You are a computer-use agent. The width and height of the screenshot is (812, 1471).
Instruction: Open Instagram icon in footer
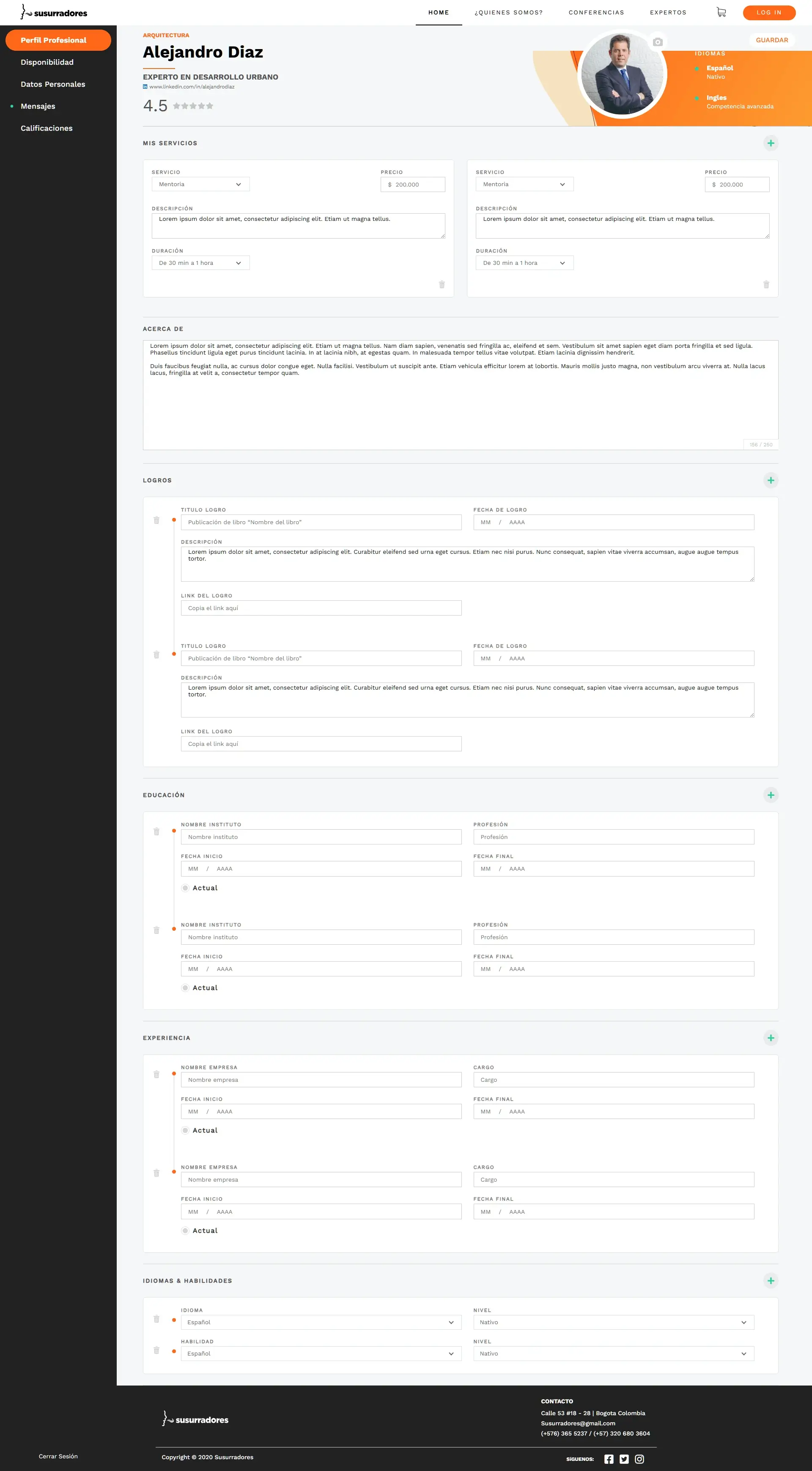coord(639,1459)
